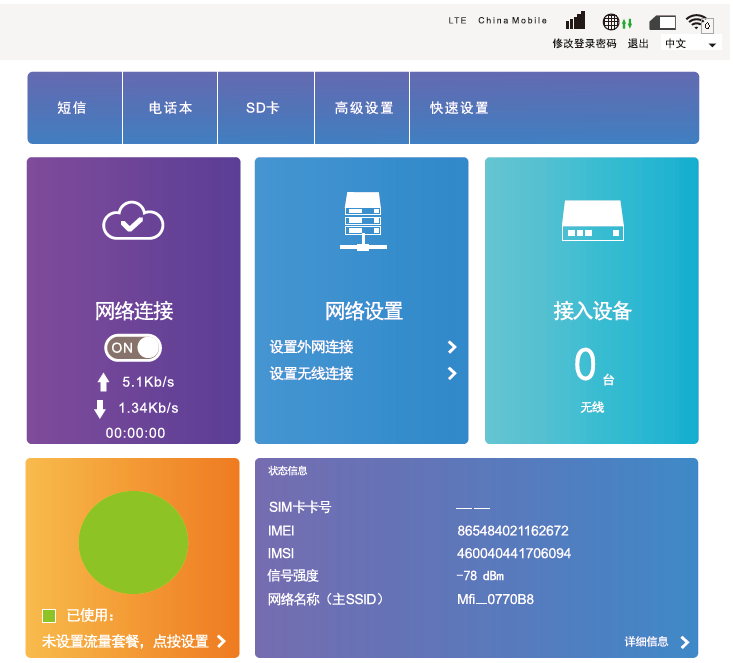Click the SIM卡卡号 label
Image resolution: width=733 pixels, height=663 pixels.
(x=300, y=507)
